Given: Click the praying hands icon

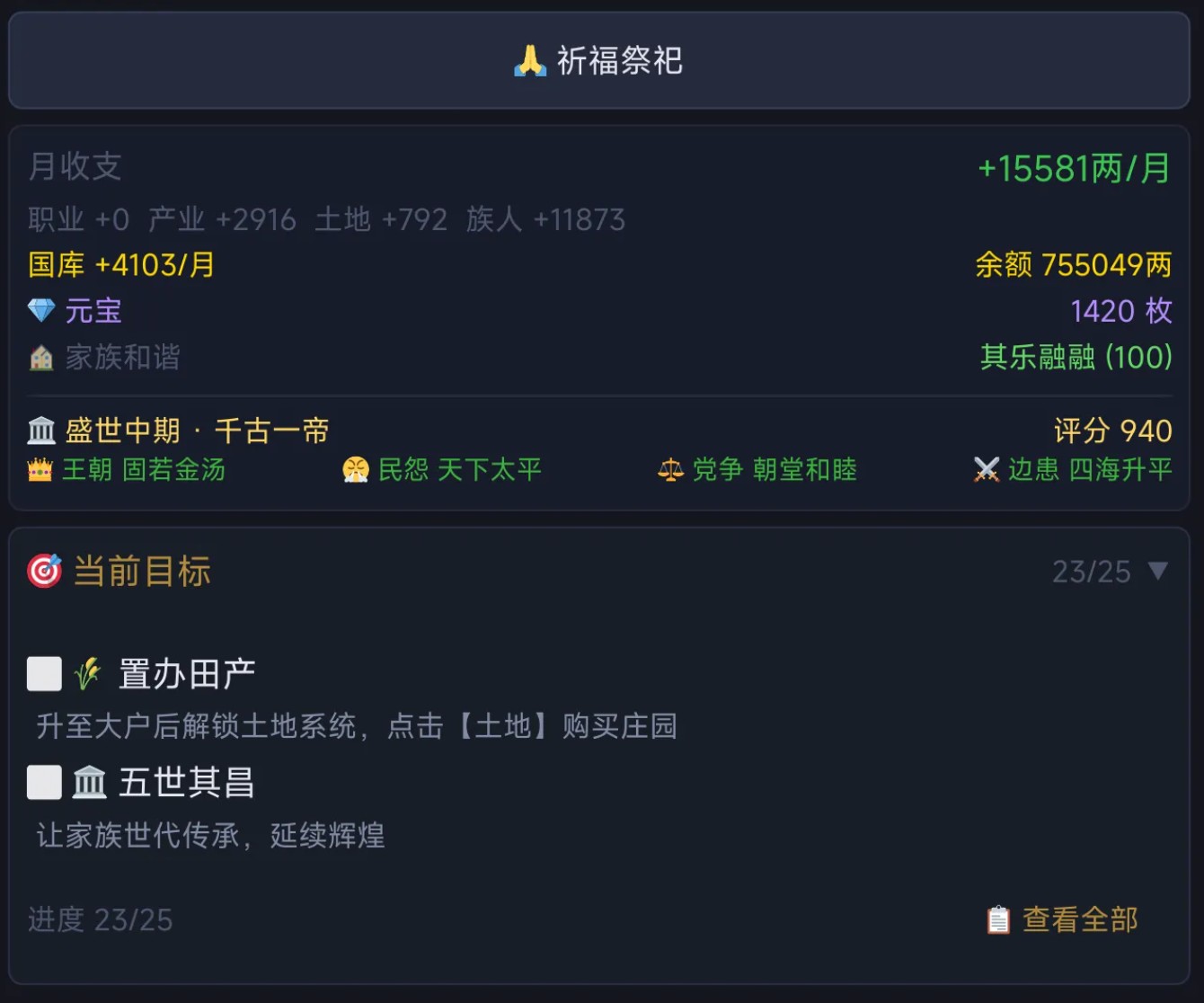Looking at the screenshot, I should (530, 61).
